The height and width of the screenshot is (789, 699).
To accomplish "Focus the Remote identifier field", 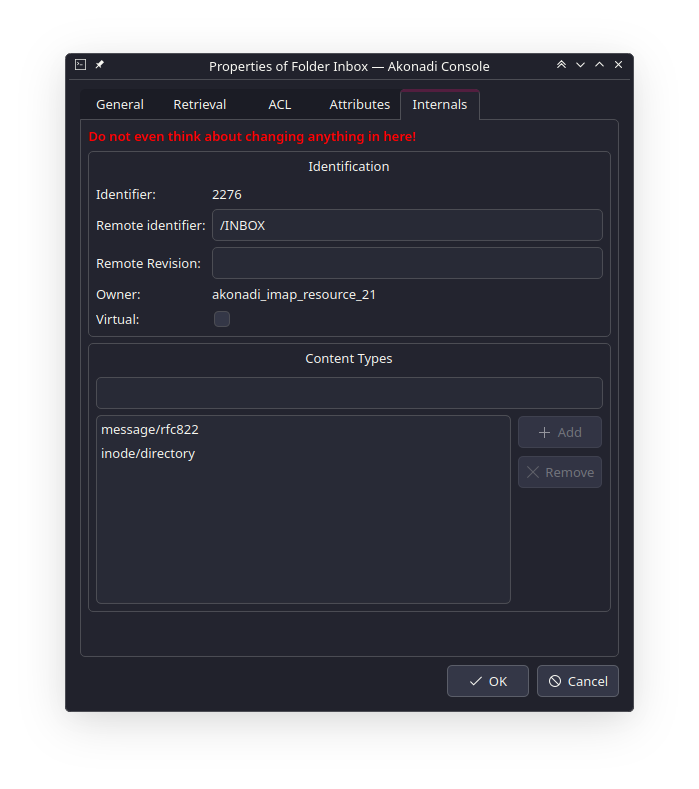I will (407, 225).
